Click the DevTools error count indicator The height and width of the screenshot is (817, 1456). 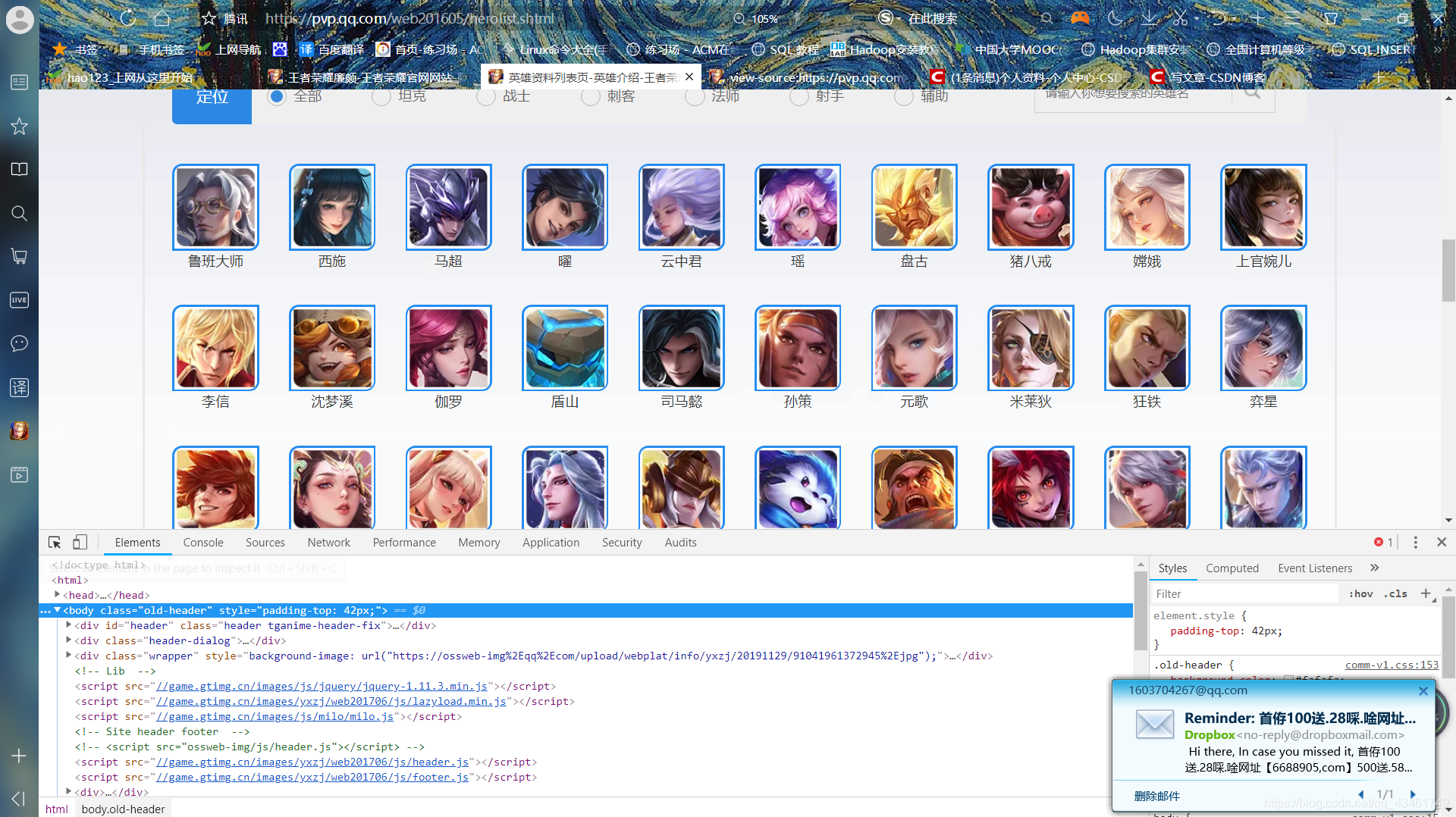click(x=1383, y=543)
